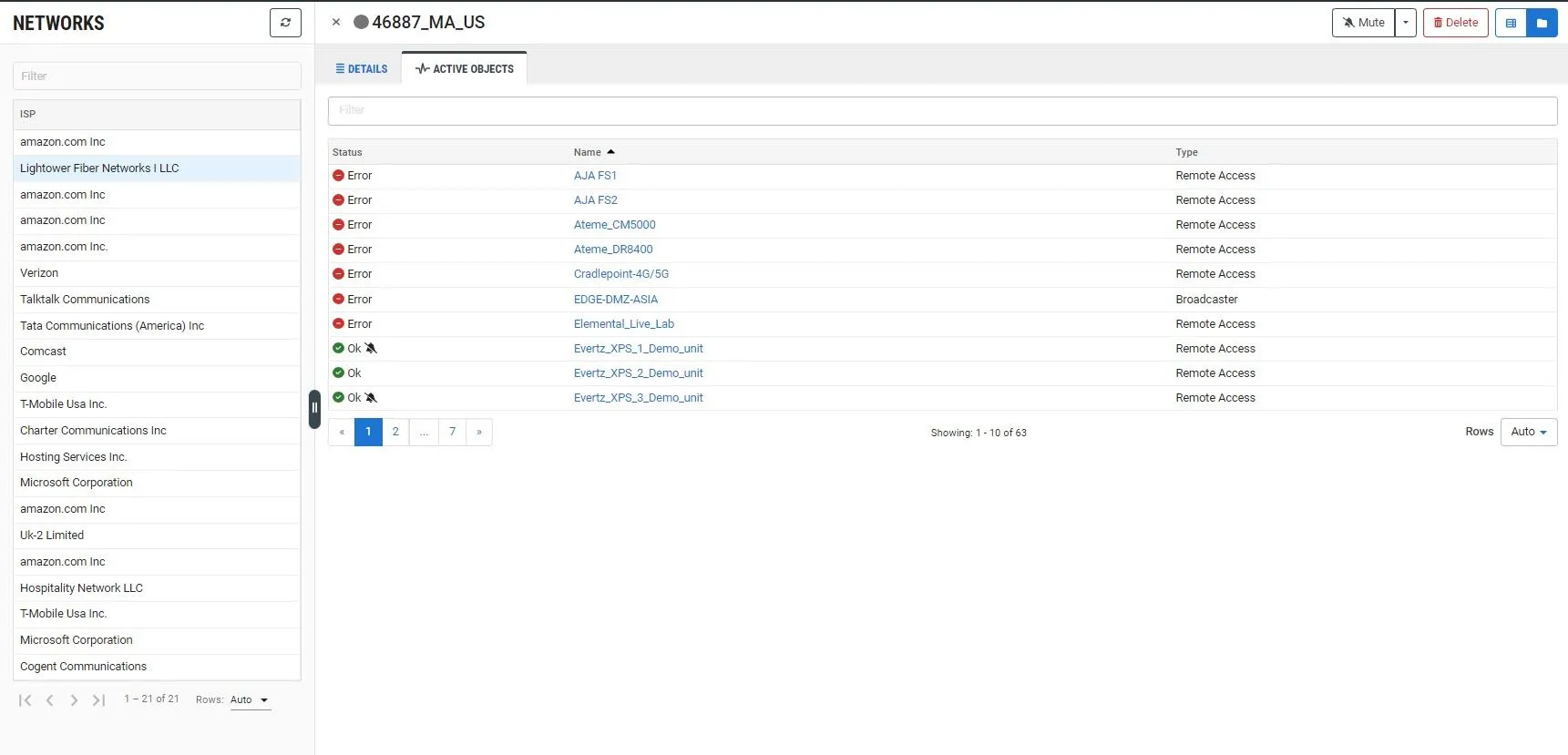Switch to table view layout
Viewport: 1568px width, 755px height.
click(1511, 23)
